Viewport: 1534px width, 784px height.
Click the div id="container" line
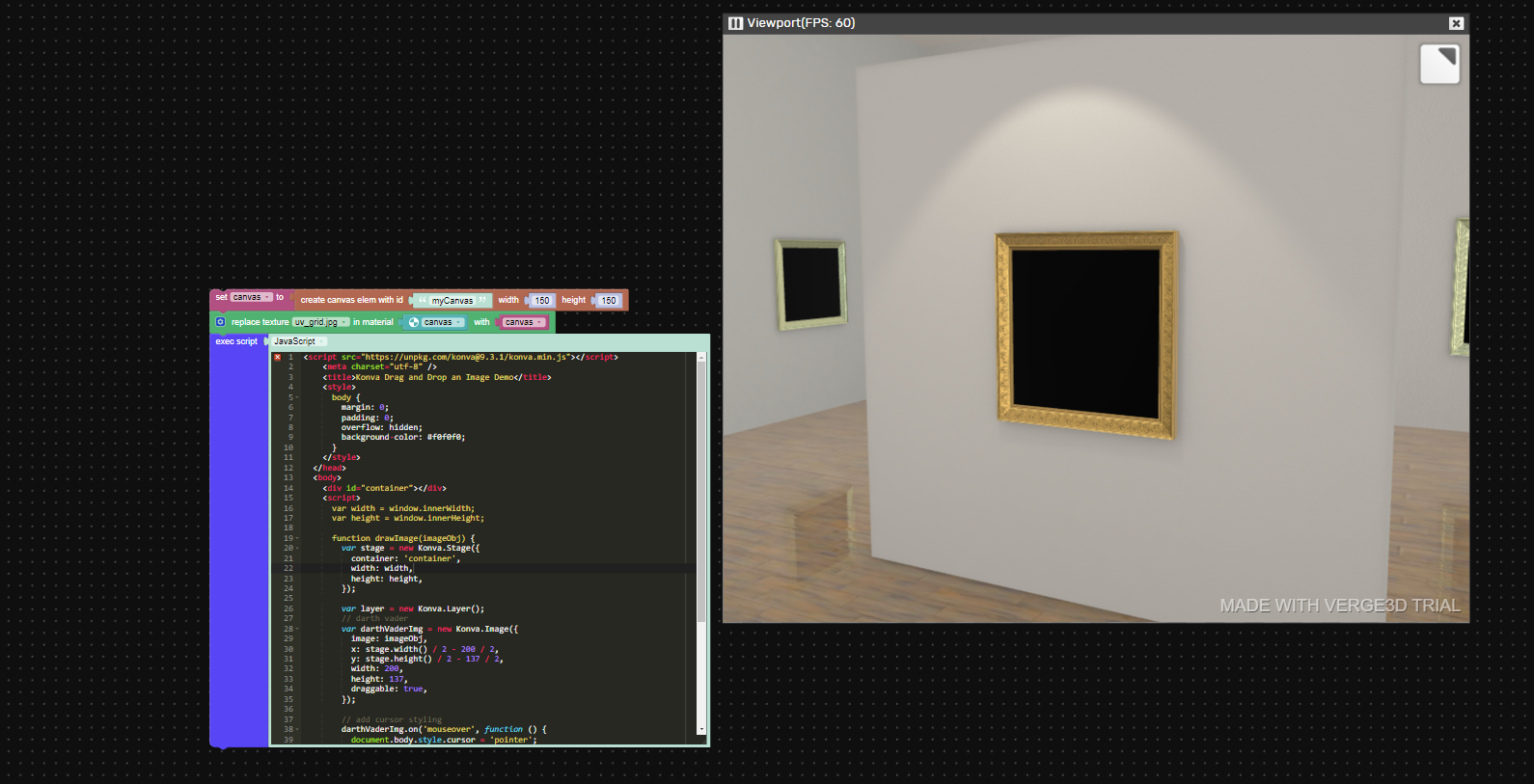point(384,488)
